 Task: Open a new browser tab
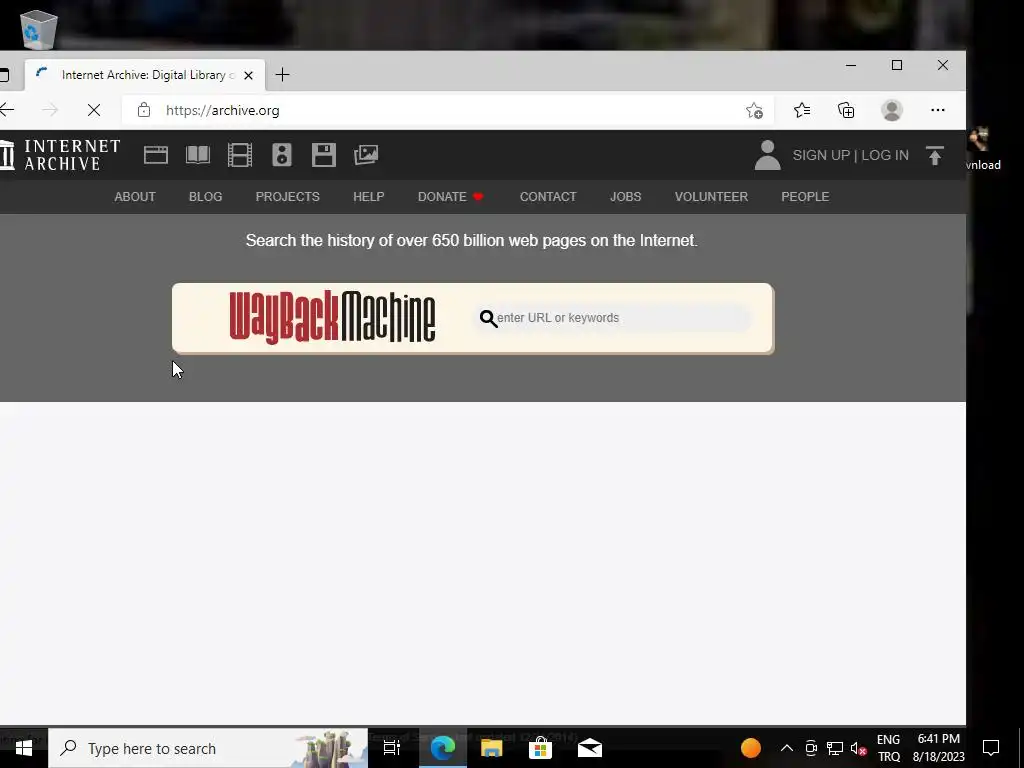pyautogui.click(x=282, y=75)
